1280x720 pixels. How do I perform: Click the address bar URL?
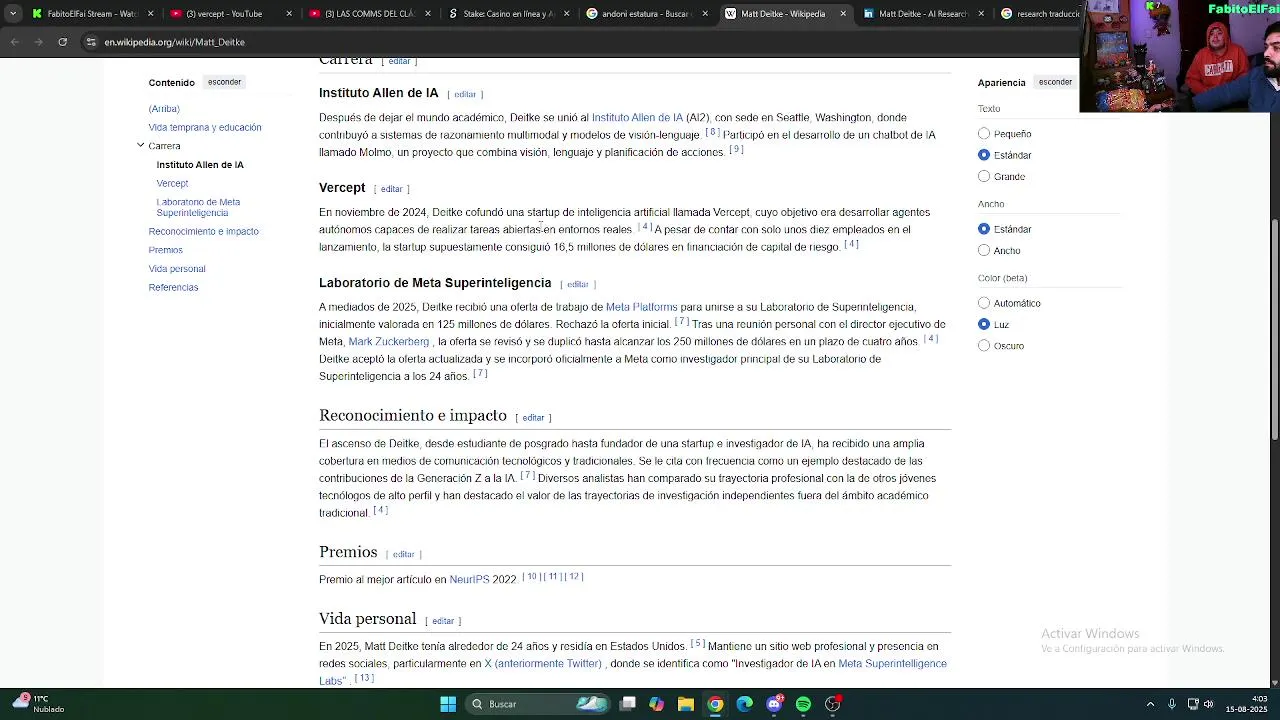pyautogui.click(x=175, y=42)
